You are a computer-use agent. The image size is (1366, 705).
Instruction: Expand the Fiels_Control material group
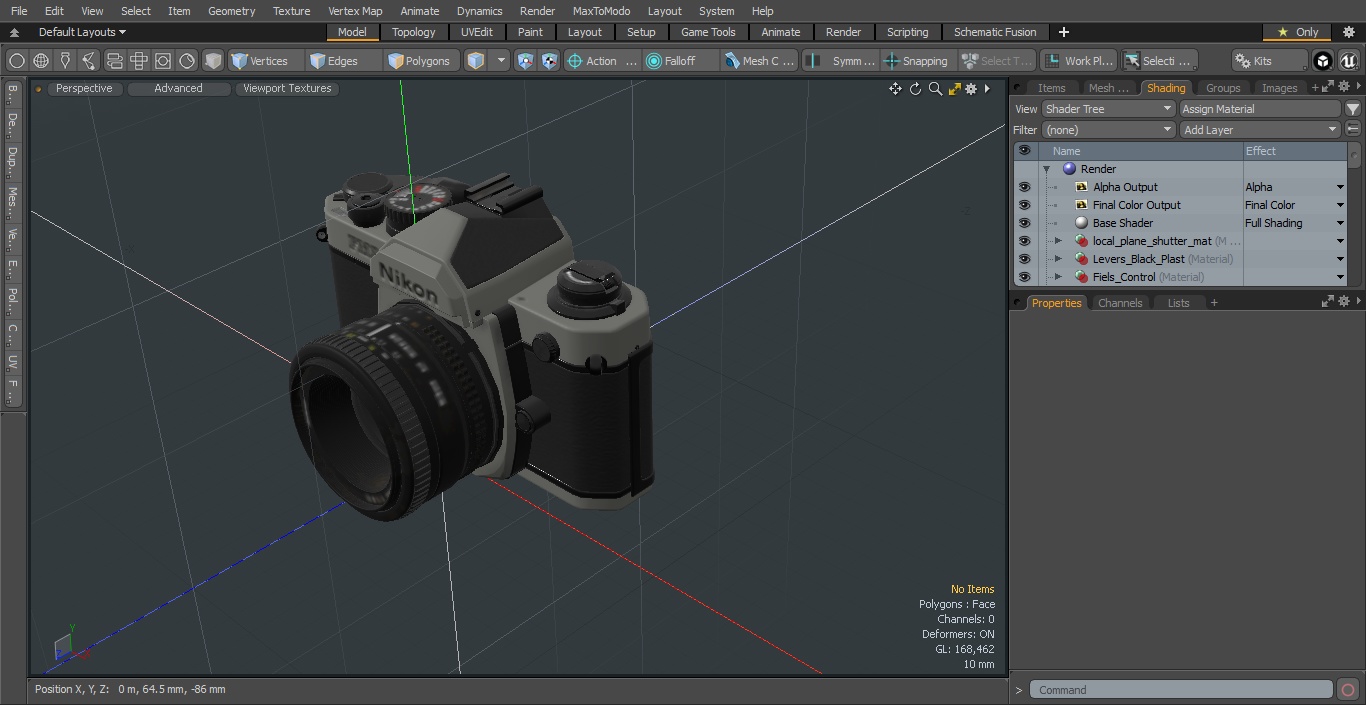click(1058, 277)
